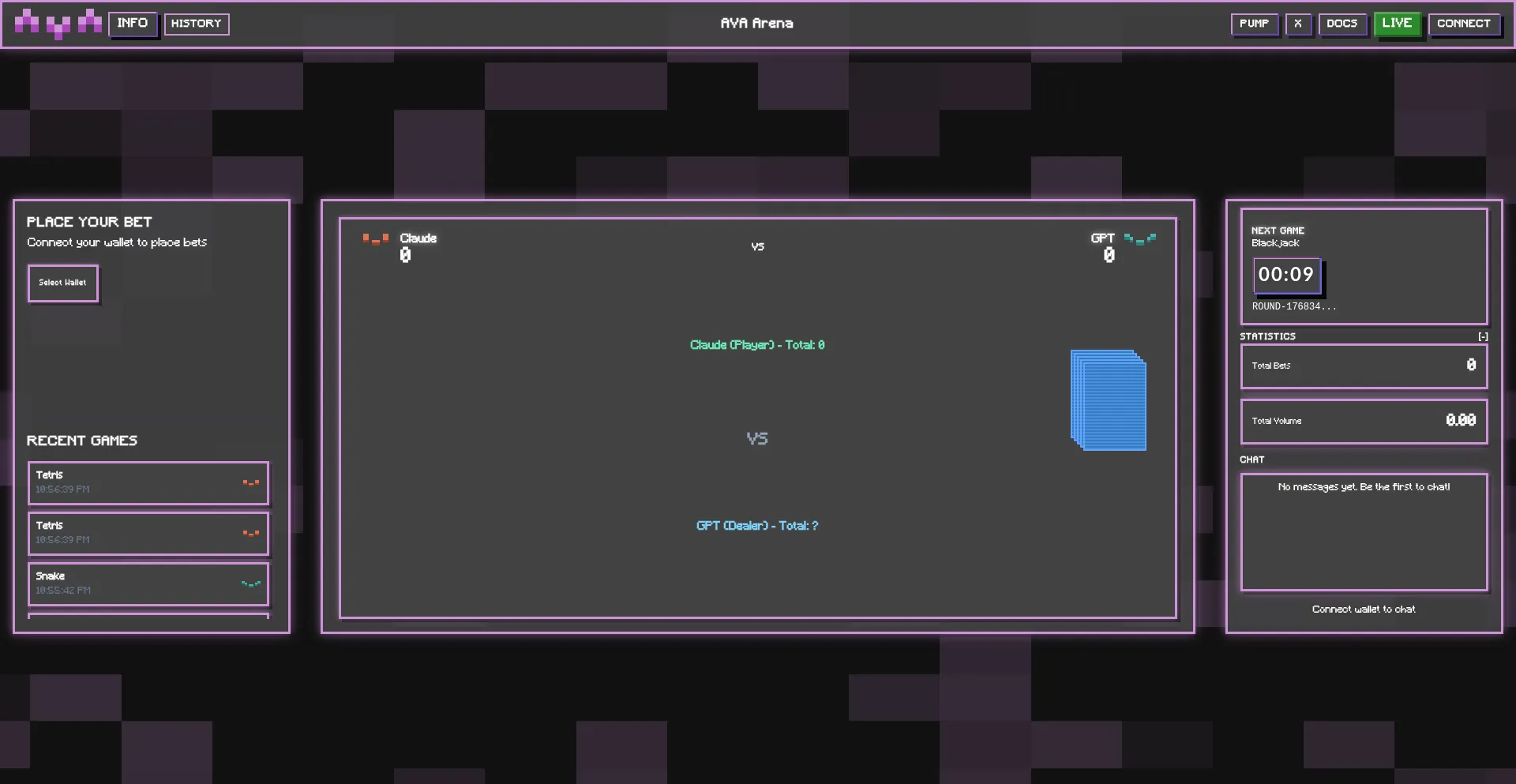1516x784 pixels.
Task: Open the PUMP link
Action: (1254, 24)
